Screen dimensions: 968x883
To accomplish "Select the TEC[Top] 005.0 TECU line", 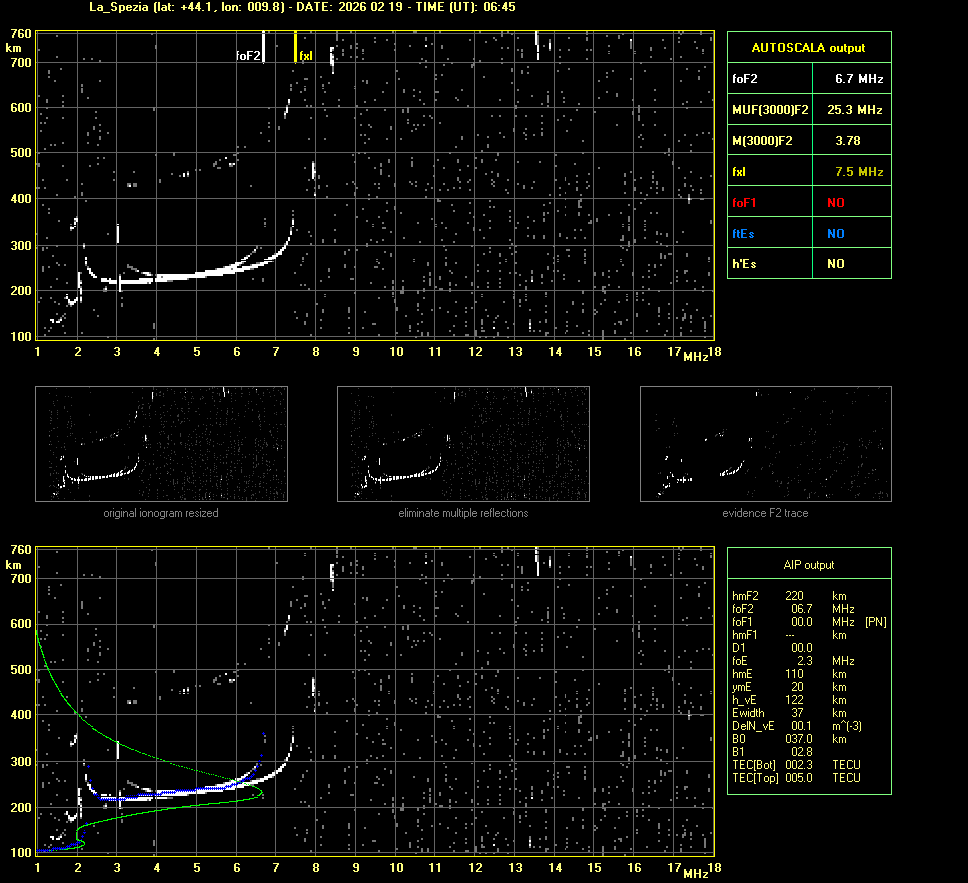I will (x=796, y=778).
